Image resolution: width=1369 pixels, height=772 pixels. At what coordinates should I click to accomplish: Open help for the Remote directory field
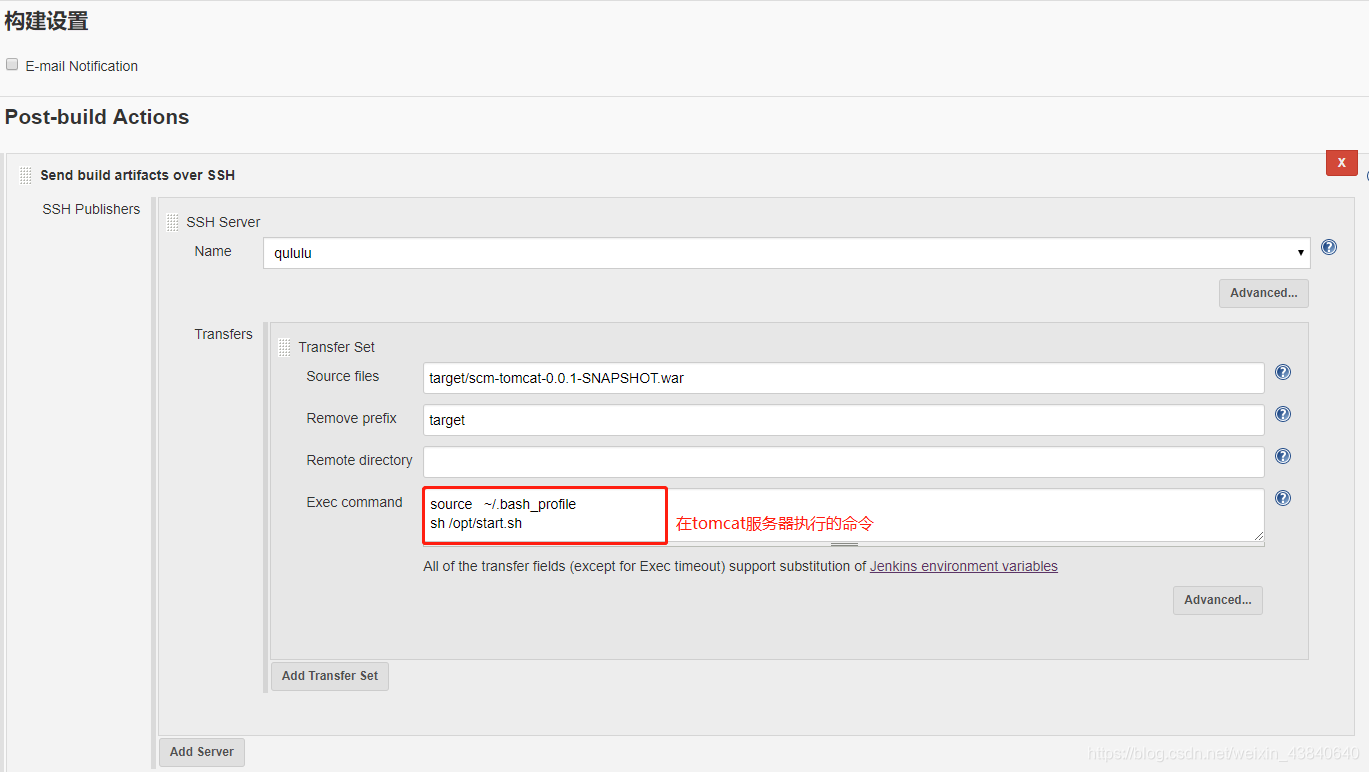pos(1283,456)
